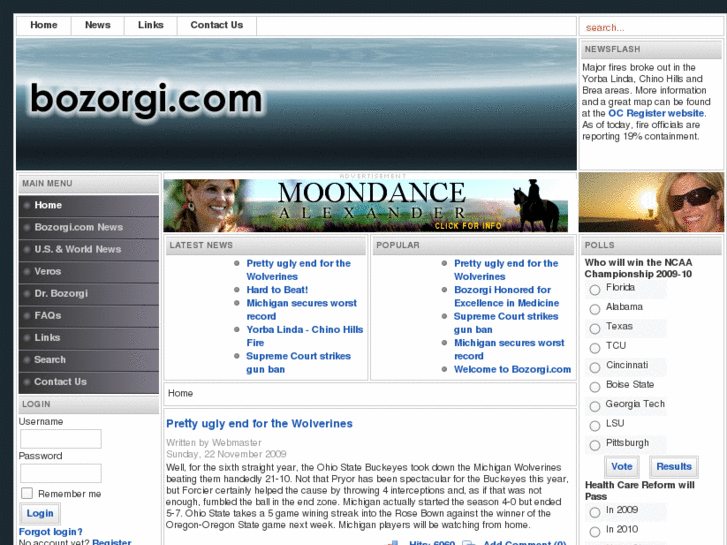Click the Vote button in NCAA poll
This screenshot has width=727, height=545.
pos(622,467)
